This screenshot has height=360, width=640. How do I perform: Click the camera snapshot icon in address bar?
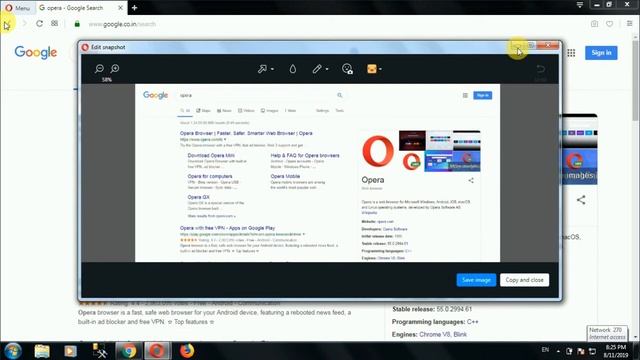594,24
